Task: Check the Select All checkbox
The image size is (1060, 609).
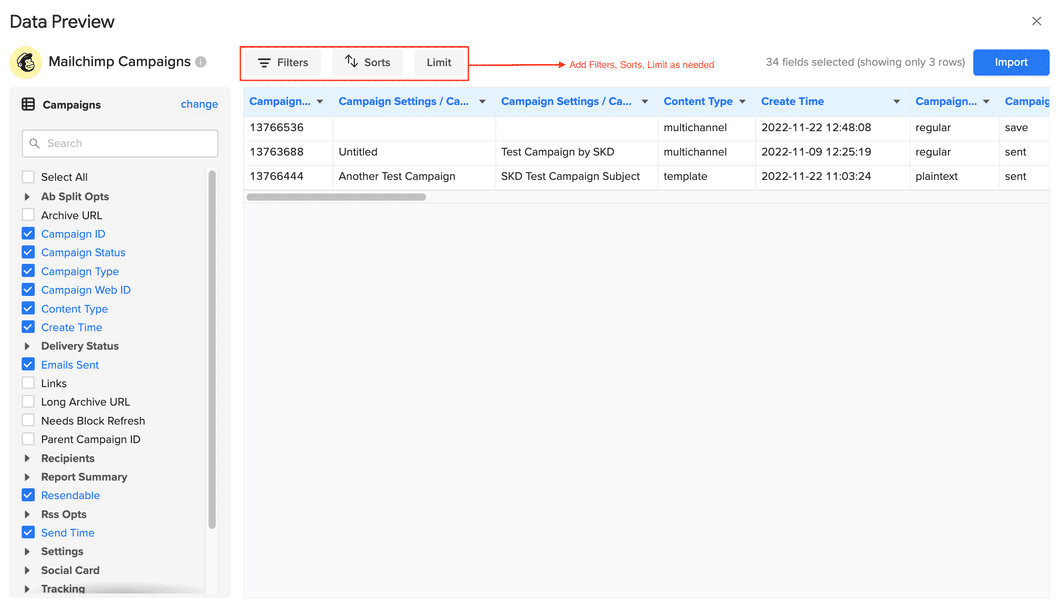Action: coord(28,177)
